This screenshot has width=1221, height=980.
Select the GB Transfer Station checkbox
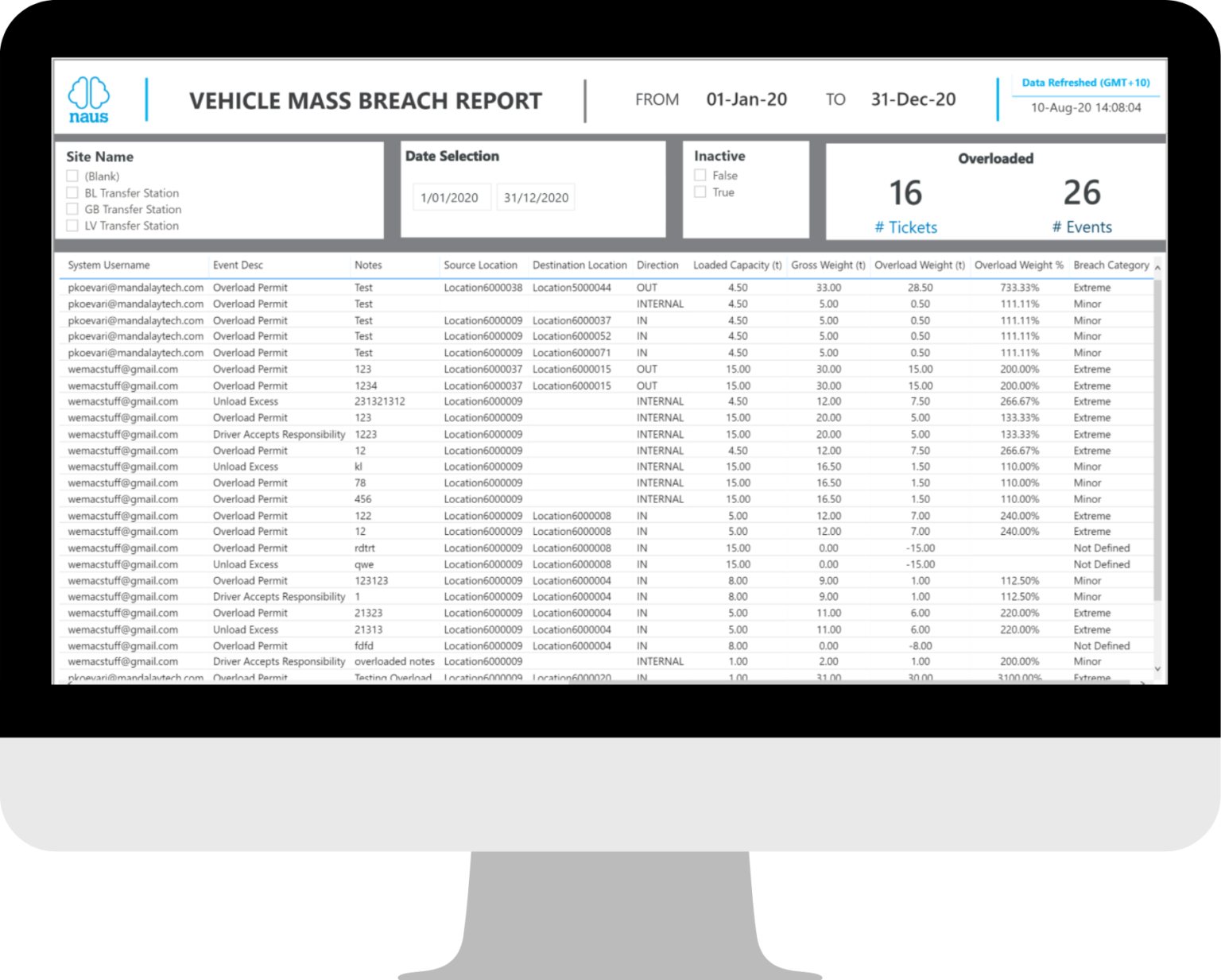(72, 209)
